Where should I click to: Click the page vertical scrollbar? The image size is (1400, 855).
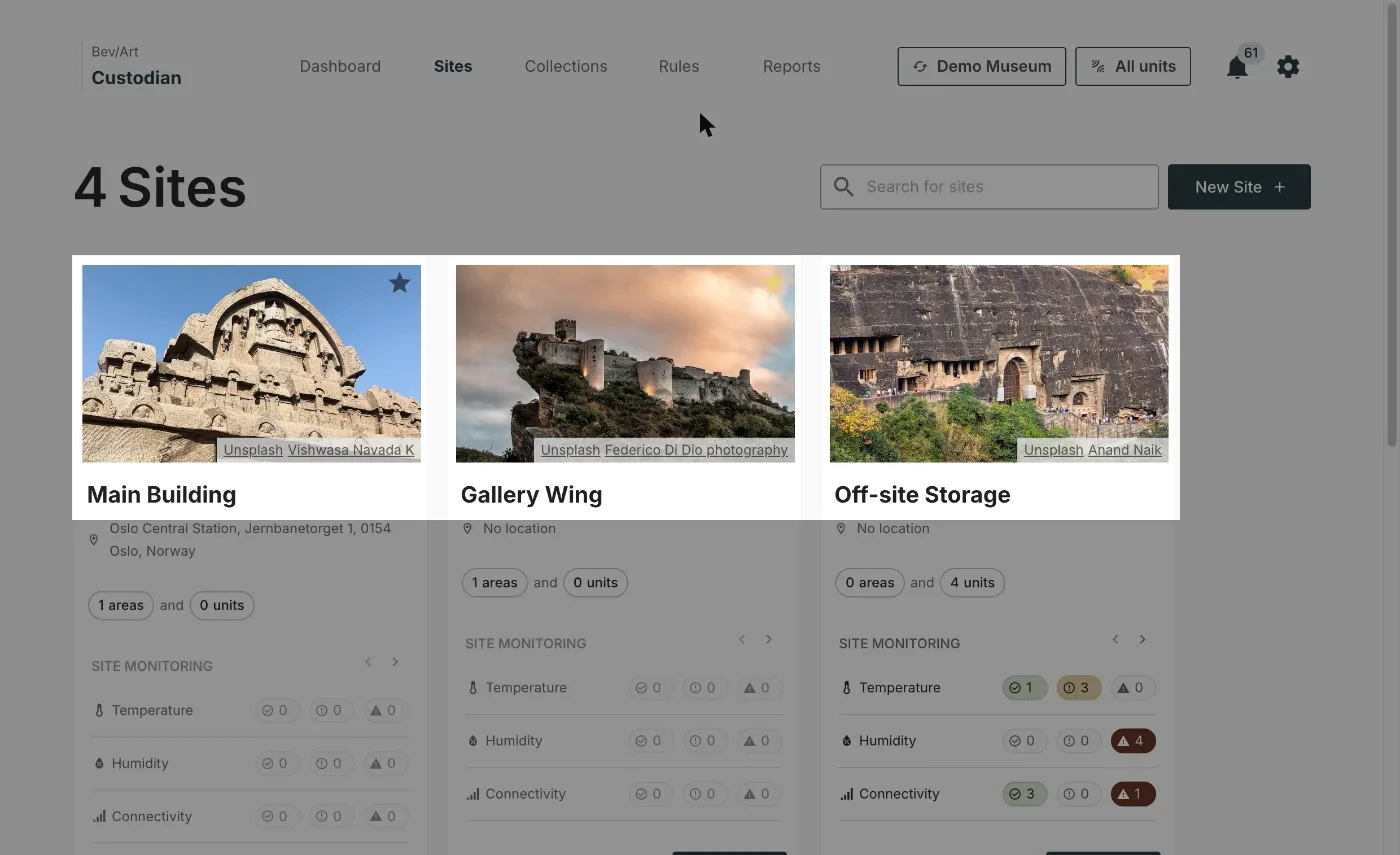(x=1392, y=225)
